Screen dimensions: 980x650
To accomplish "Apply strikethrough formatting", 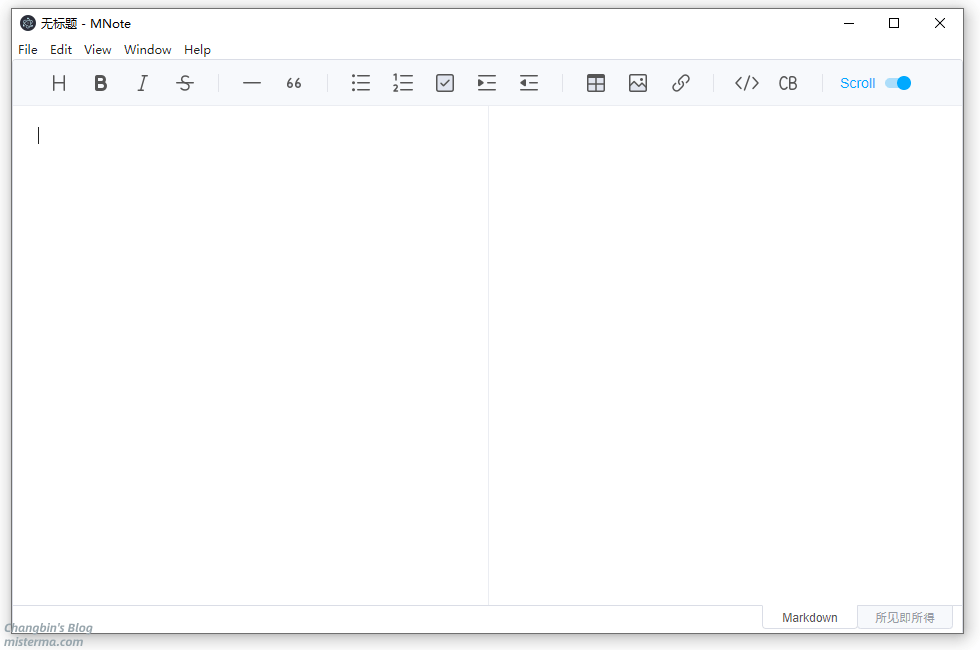I will pyautogui.click(x=185, y=83).
